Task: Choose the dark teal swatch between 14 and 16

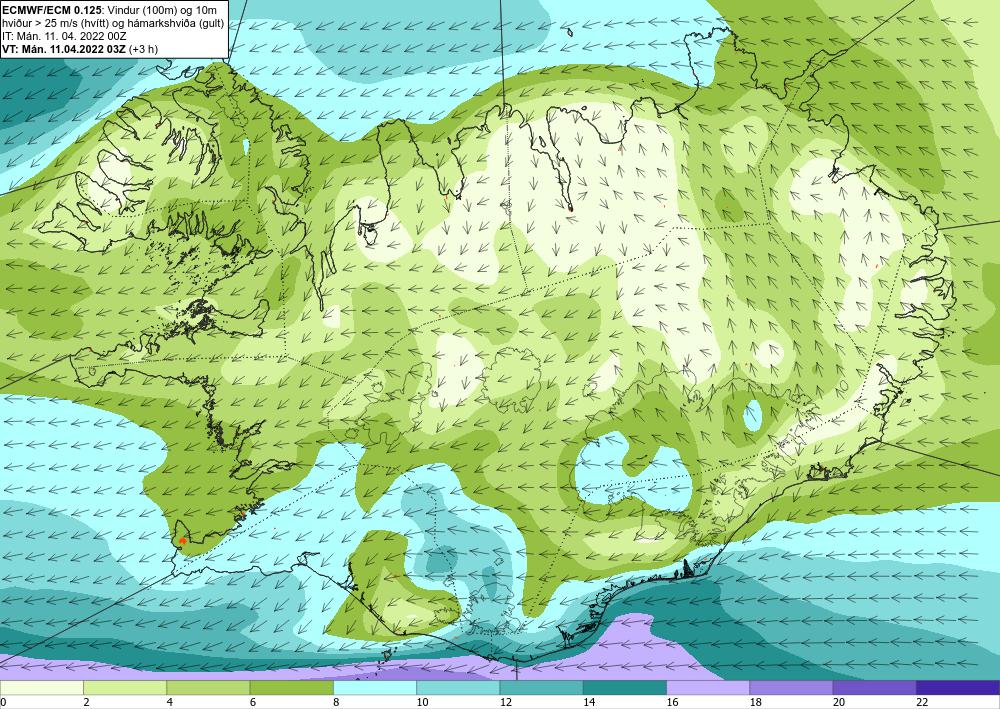Action: pyautogui.click(x=625, y=687)
